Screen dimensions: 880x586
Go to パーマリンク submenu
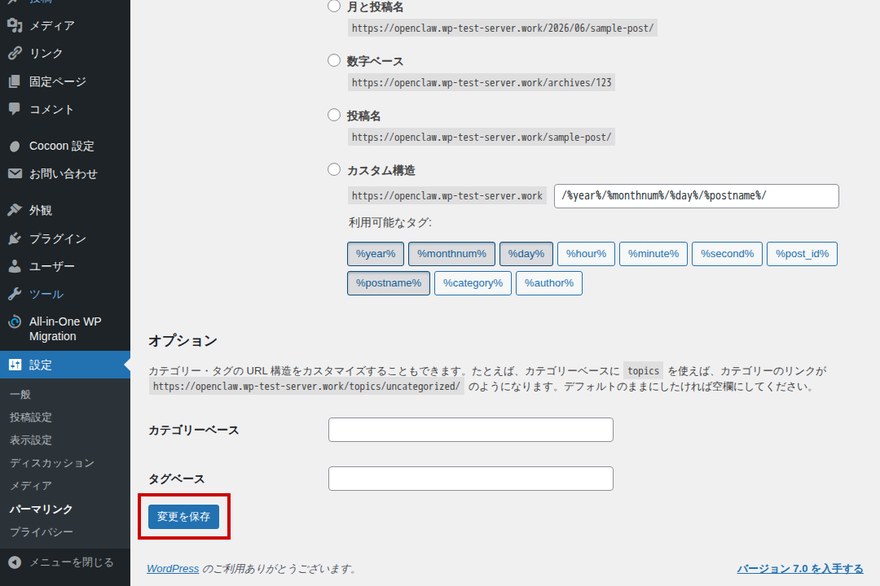tap(41, 509)
